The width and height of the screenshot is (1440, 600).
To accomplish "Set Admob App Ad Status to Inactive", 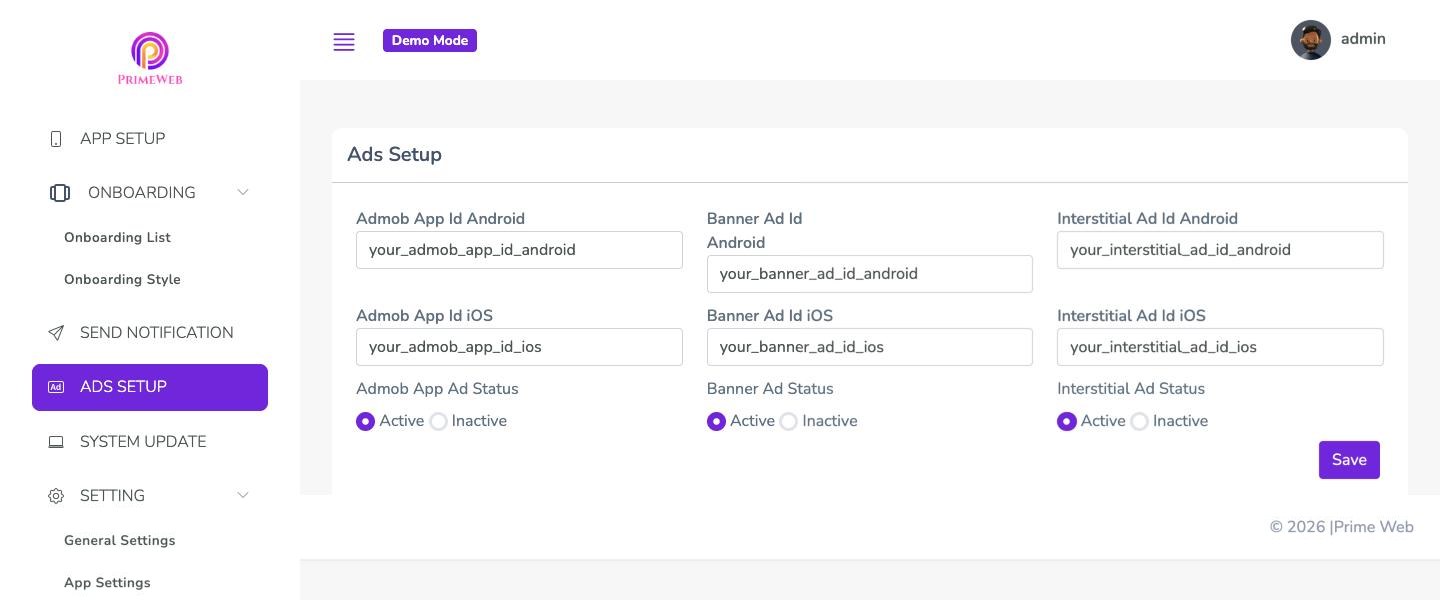I will point(438,422).
